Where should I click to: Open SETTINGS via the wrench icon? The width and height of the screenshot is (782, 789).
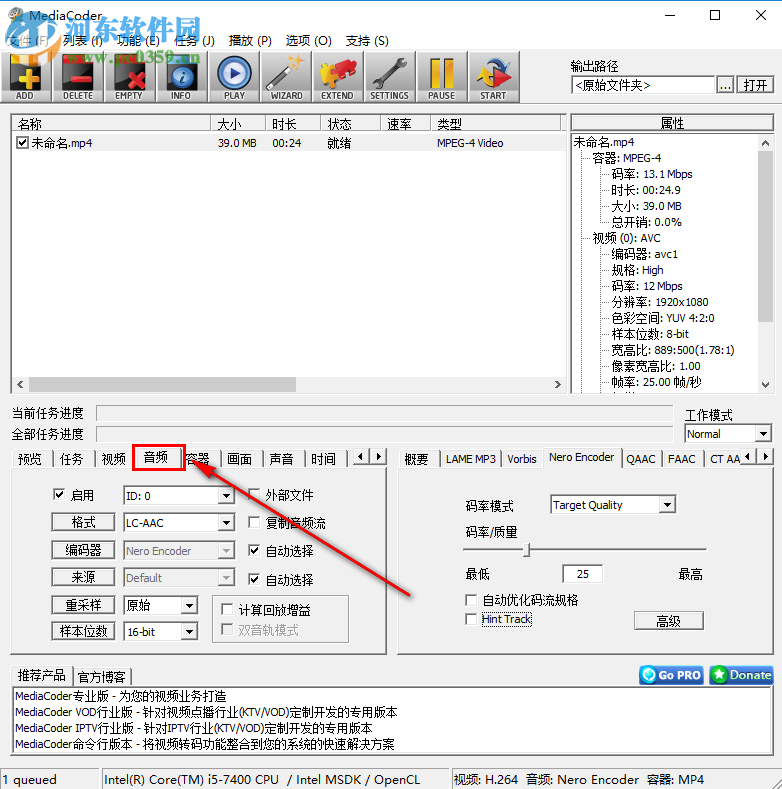pyautogui.click(x=389, y=77)
